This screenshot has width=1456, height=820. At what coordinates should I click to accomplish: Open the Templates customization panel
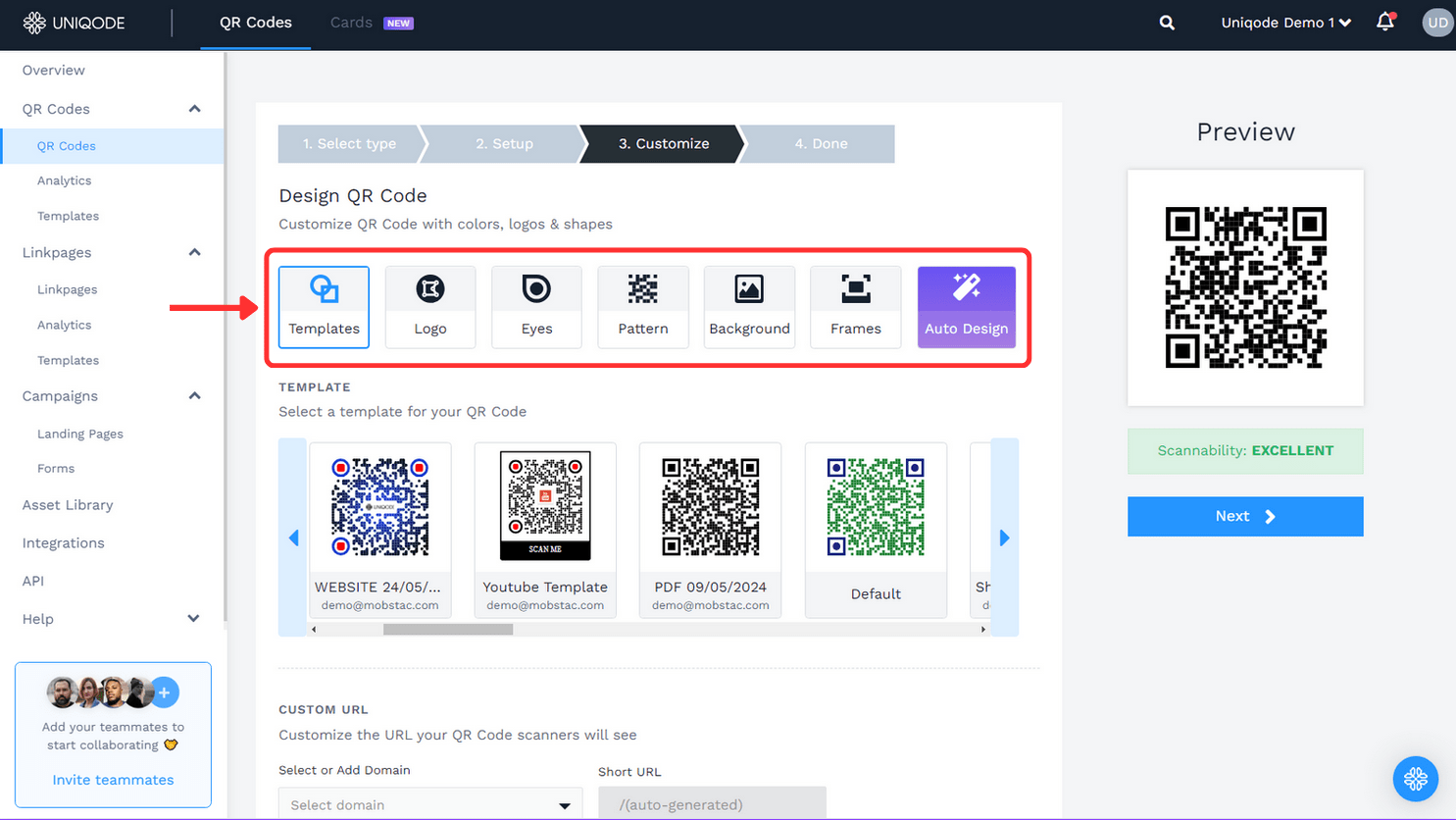point(324,306)
